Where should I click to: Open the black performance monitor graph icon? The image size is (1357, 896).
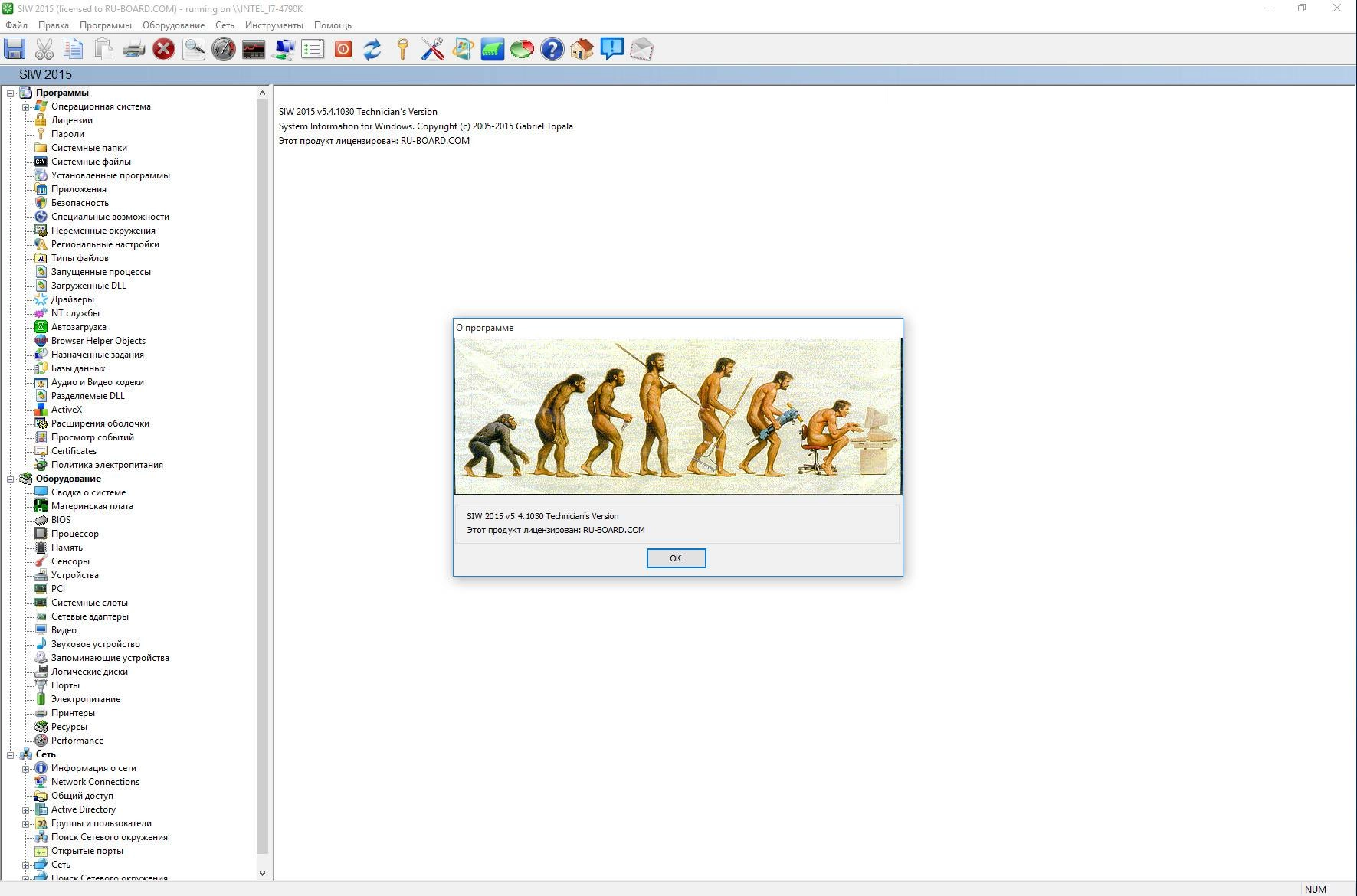pos(254,50)
